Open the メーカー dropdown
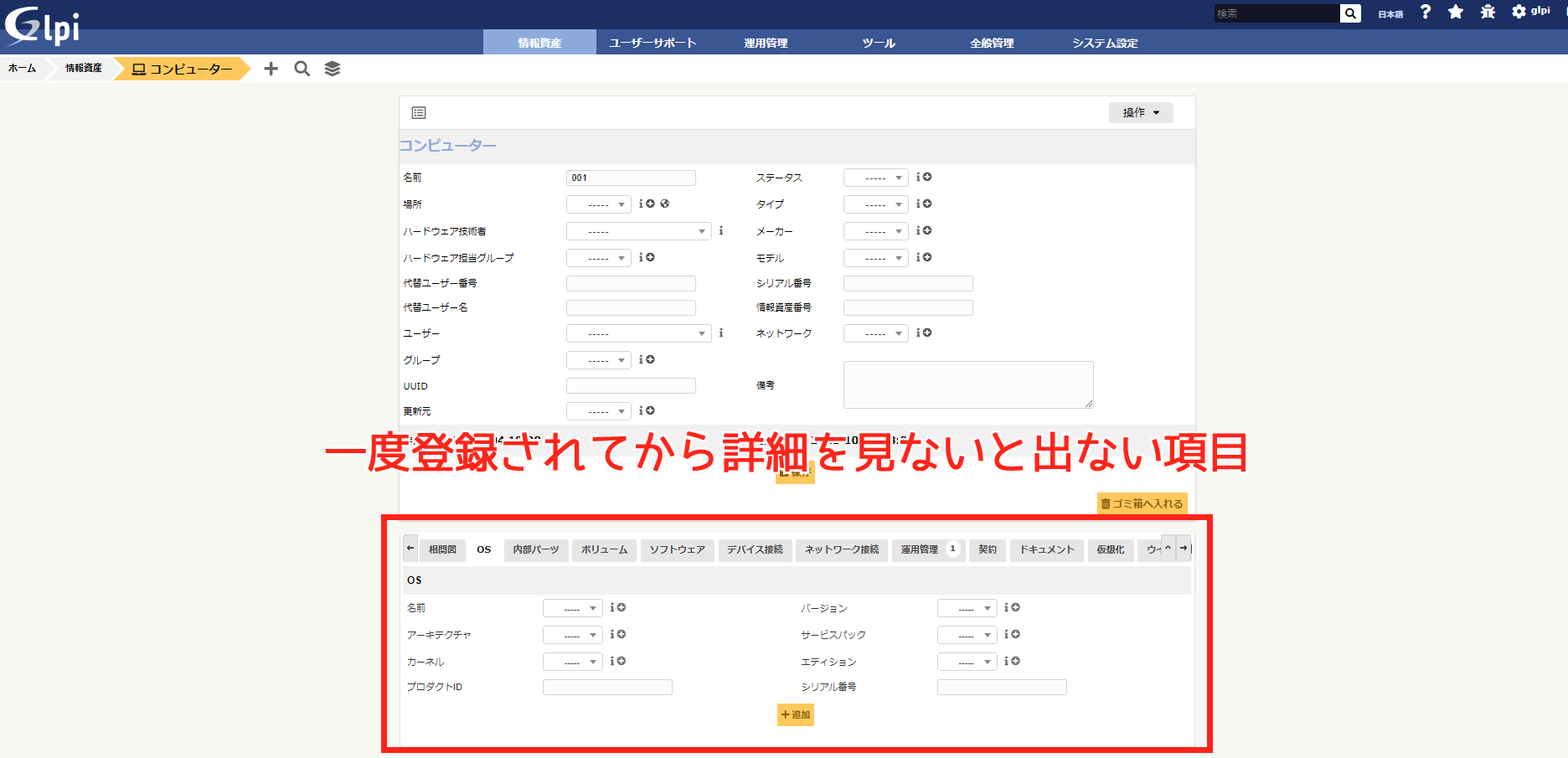The width and height of the screenshot is (1568, 758). 875,231
